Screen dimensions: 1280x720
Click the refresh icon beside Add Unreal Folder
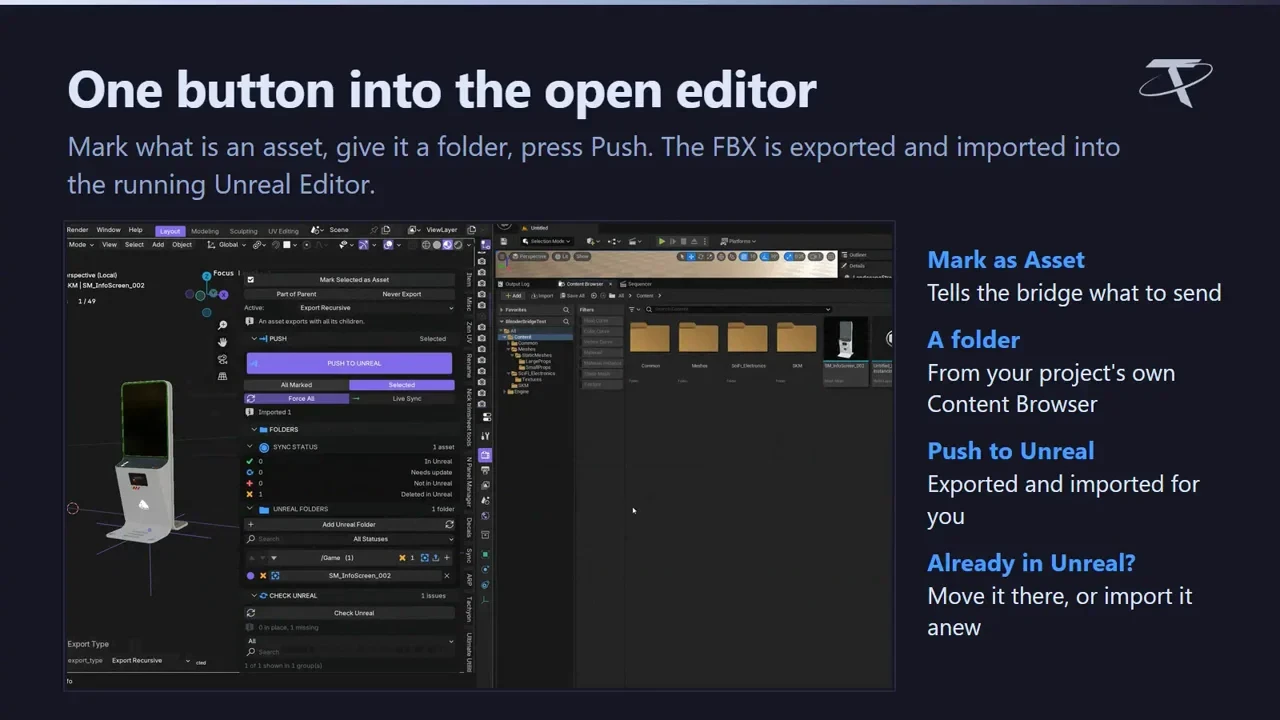(x=449, y=524)
